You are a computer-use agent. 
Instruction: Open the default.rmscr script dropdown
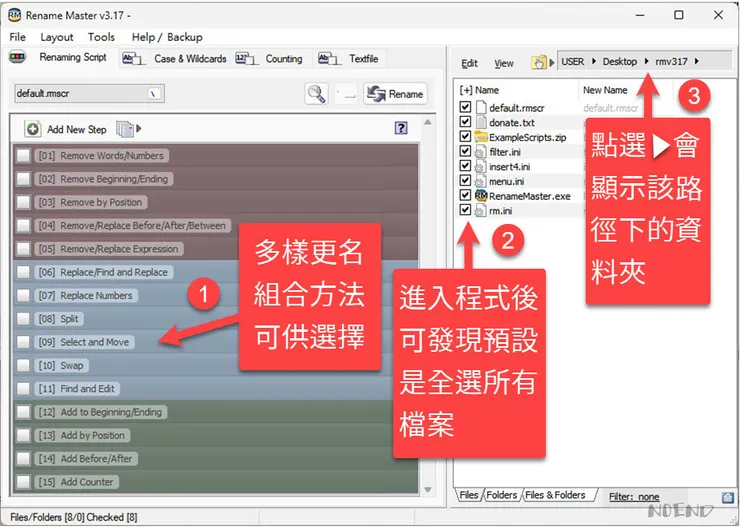154,94
